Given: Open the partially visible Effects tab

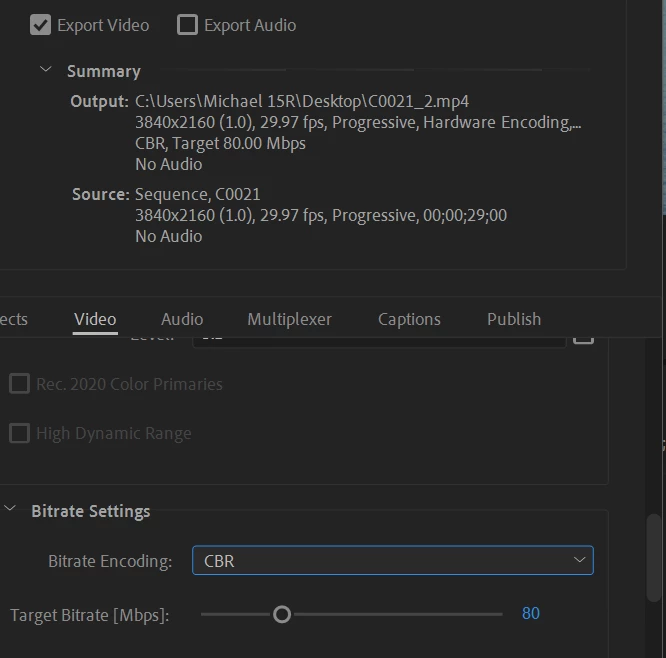Looking at the screenshot, I should coord(14,319).
